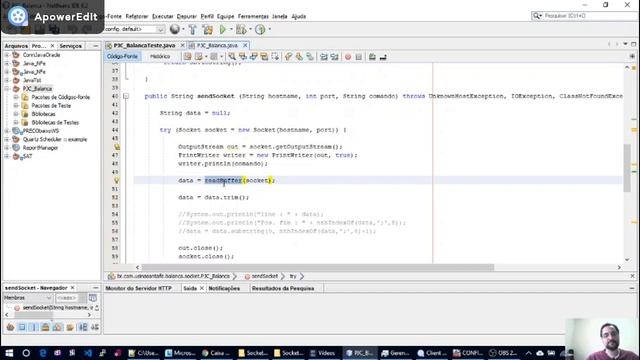Click the find next occurrence icon
640x360 pixels.
click(x=253, y=57)
